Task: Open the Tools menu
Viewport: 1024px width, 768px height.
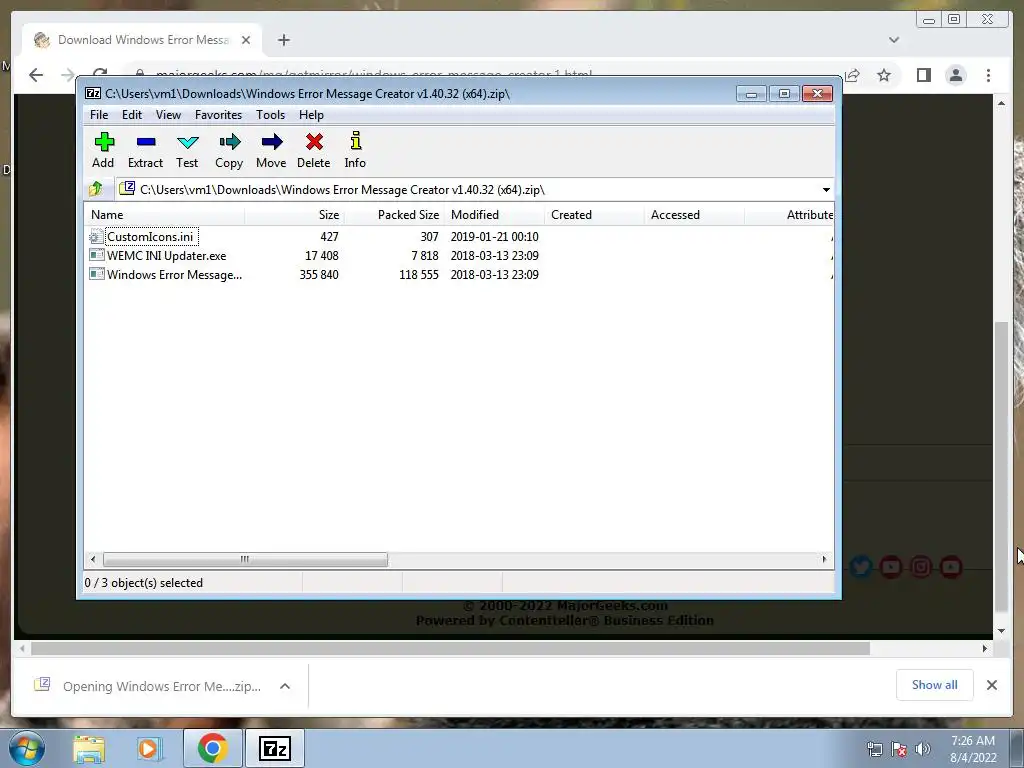Action: tap(270, 115)
